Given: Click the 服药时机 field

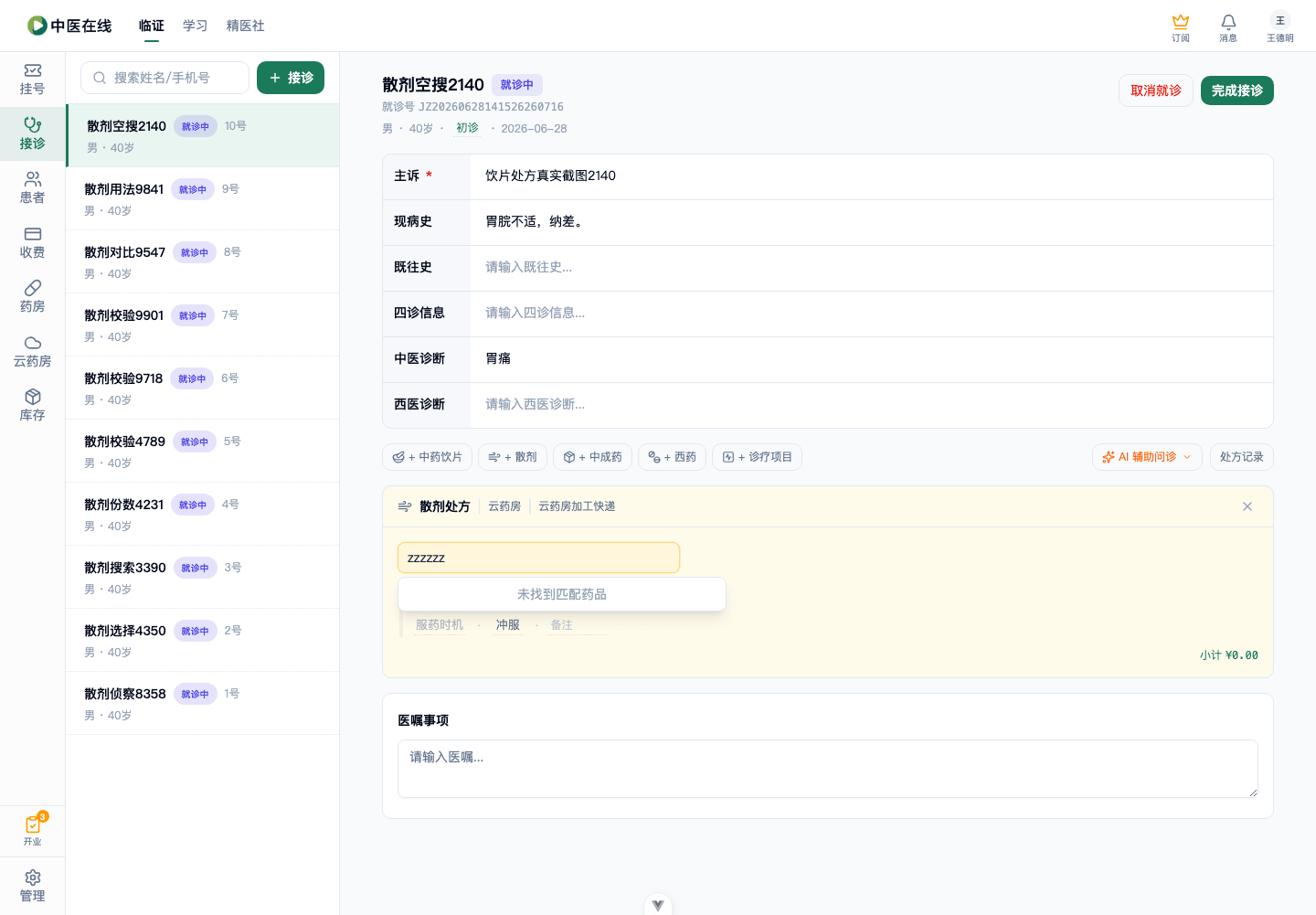Looking at the screenshot, I should pos(440,625).
